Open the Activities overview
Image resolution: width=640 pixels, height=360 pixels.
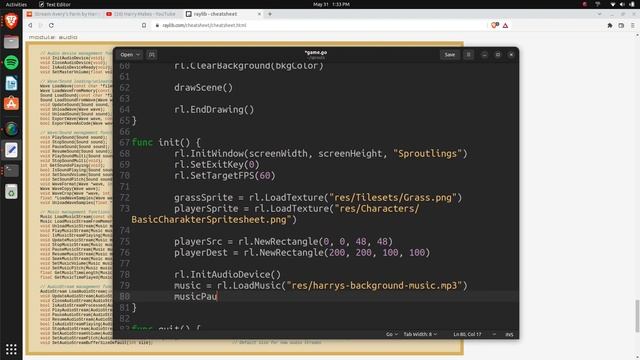(16, 4)
